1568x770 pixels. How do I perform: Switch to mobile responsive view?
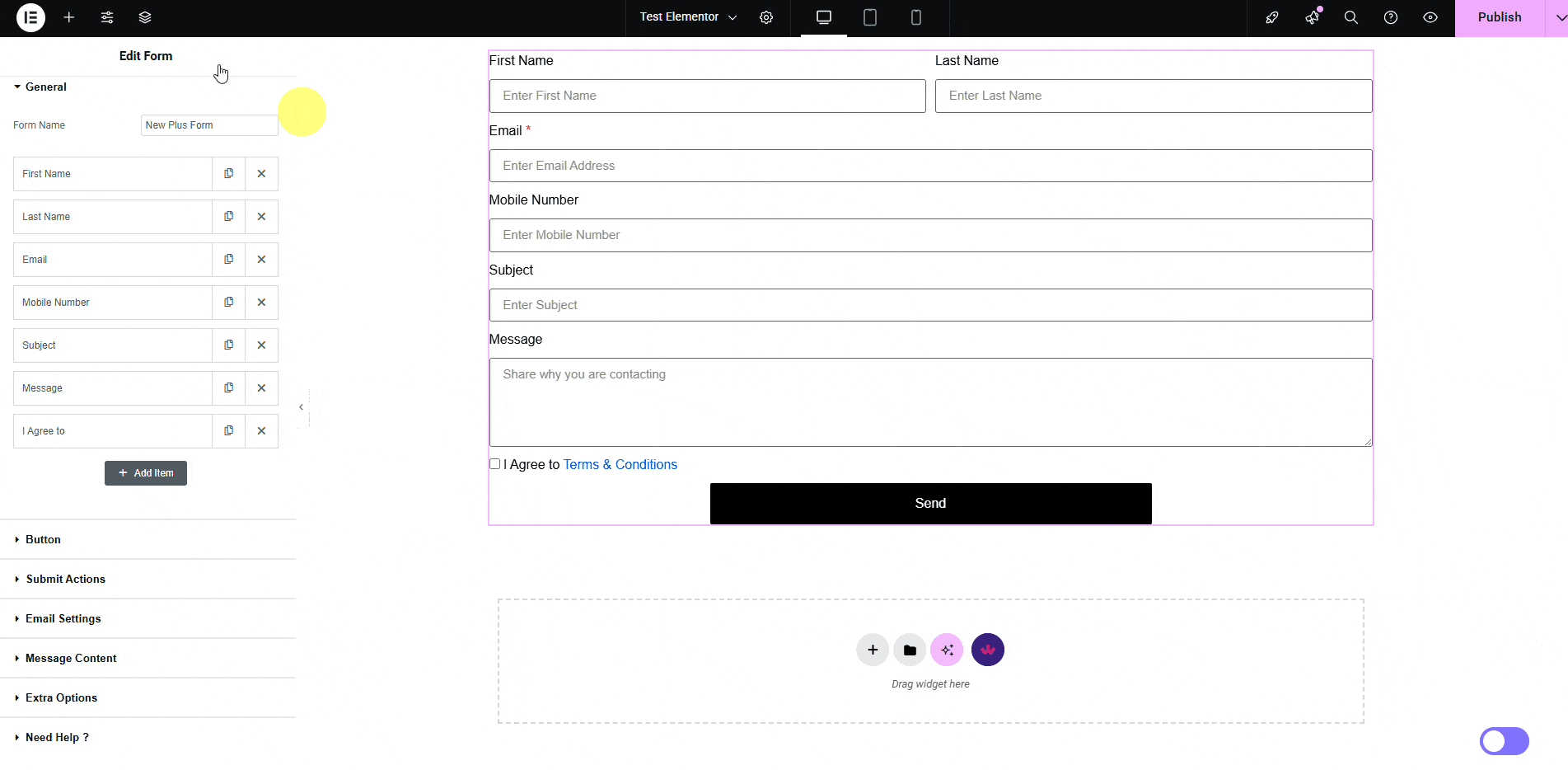[915, 17]
